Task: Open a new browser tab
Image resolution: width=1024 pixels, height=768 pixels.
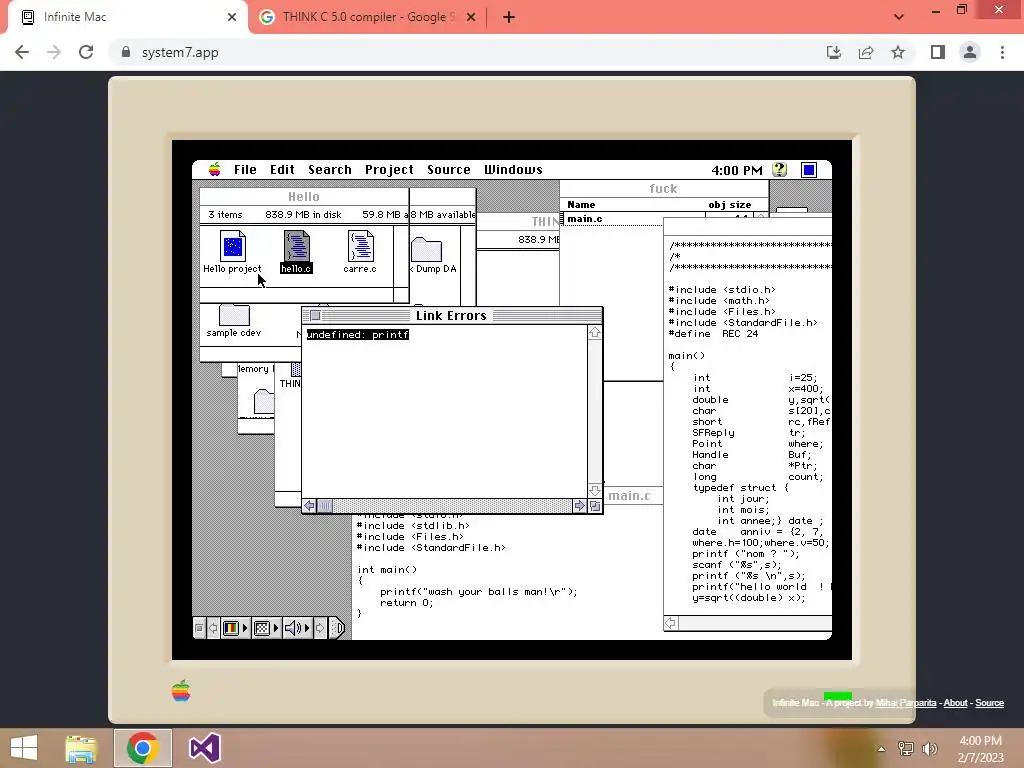Action: [509, 17]
